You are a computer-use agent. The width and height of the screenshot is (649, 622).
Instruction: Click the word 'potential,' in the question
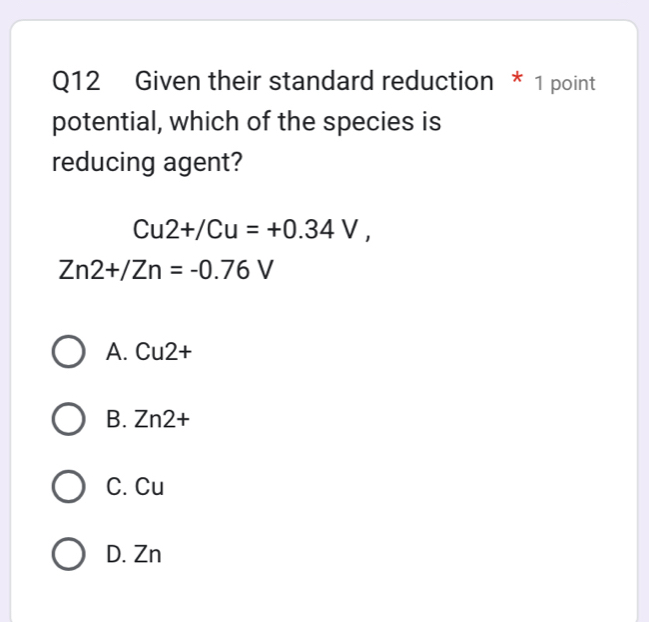110,122
